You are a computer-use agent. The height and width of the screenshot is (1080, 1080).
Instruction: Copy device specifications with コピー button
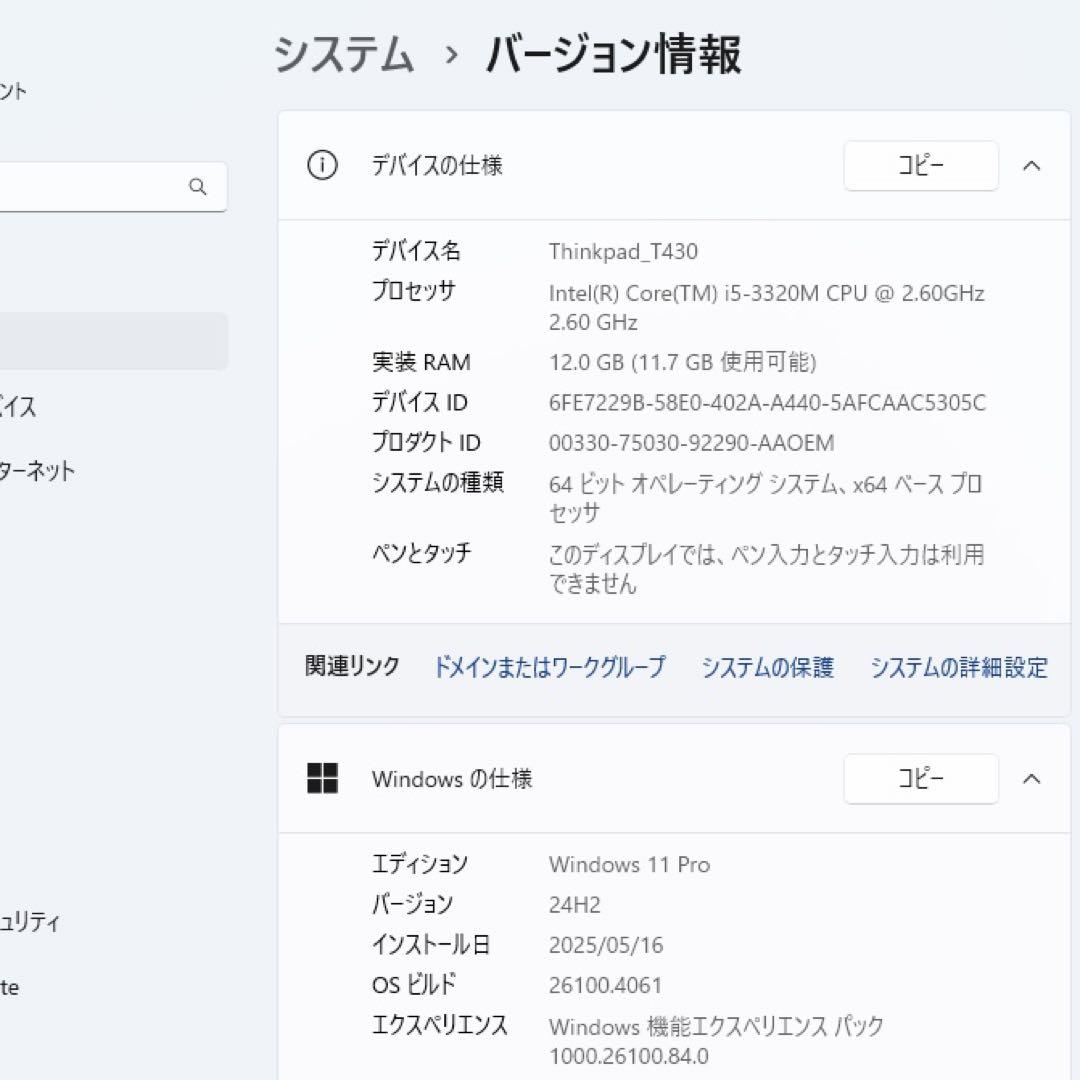(x=921, y=166)
